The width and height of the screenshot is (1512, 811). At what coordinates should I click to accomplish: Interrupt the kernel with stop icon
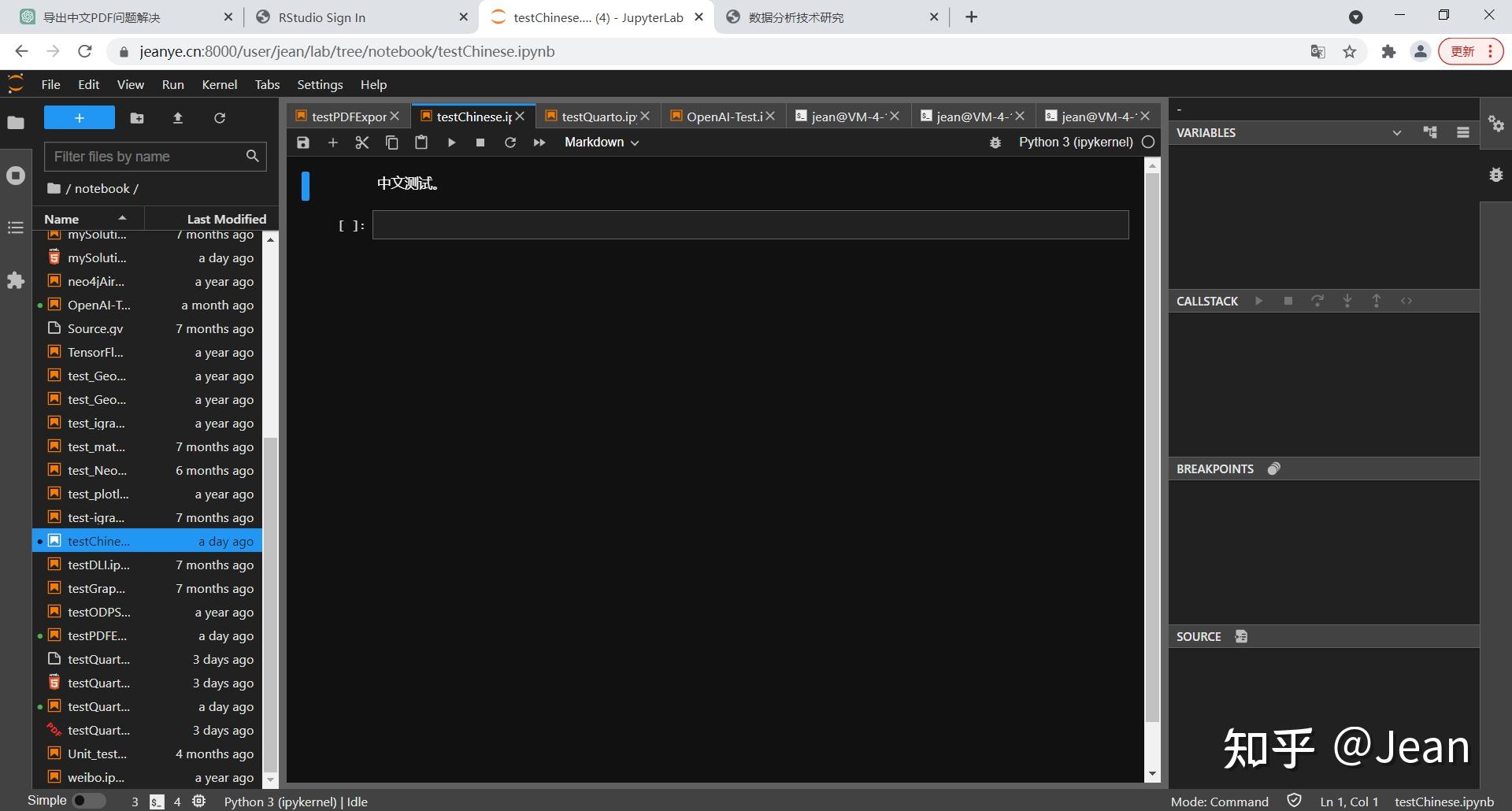pos(480,143)
